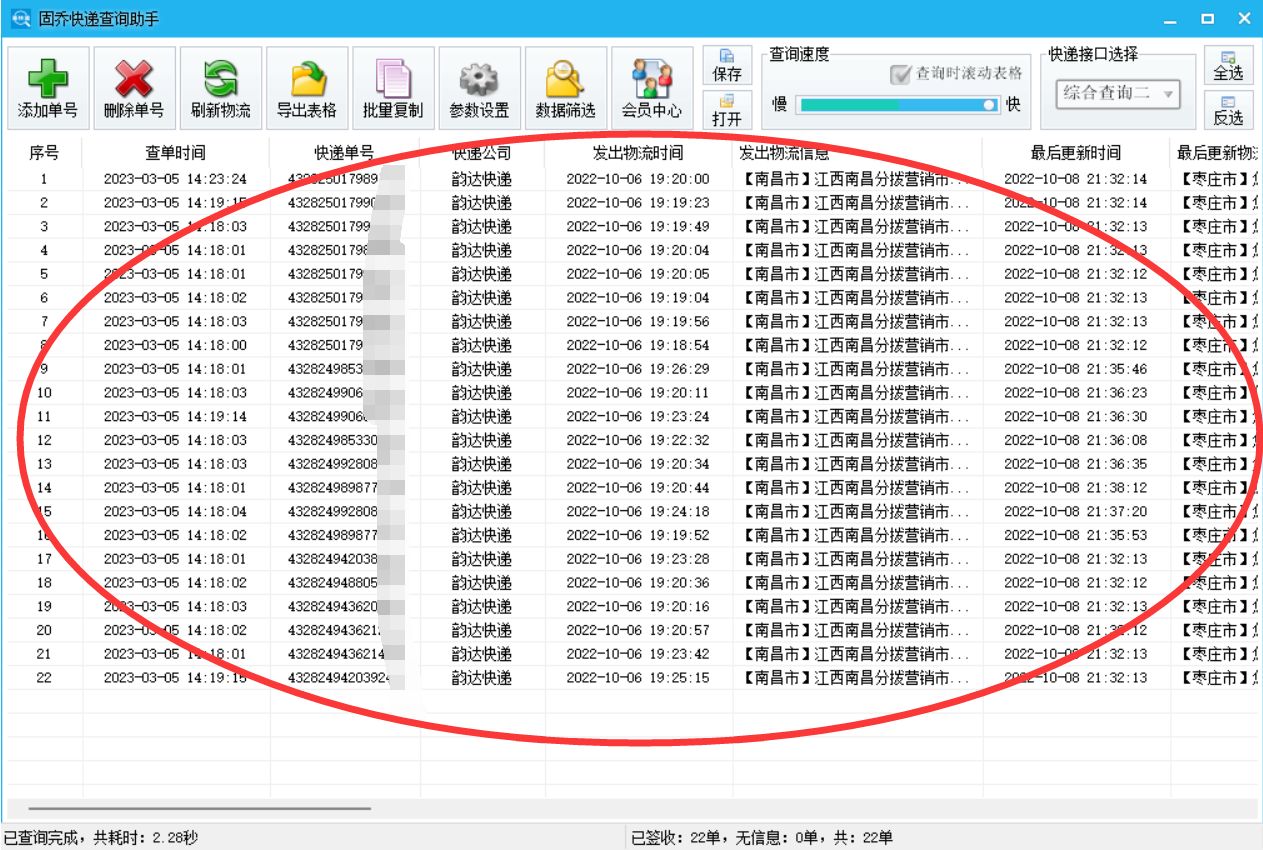Click the 保存 save icon
Screen dimensions: 1263x850
coord(729,65)
